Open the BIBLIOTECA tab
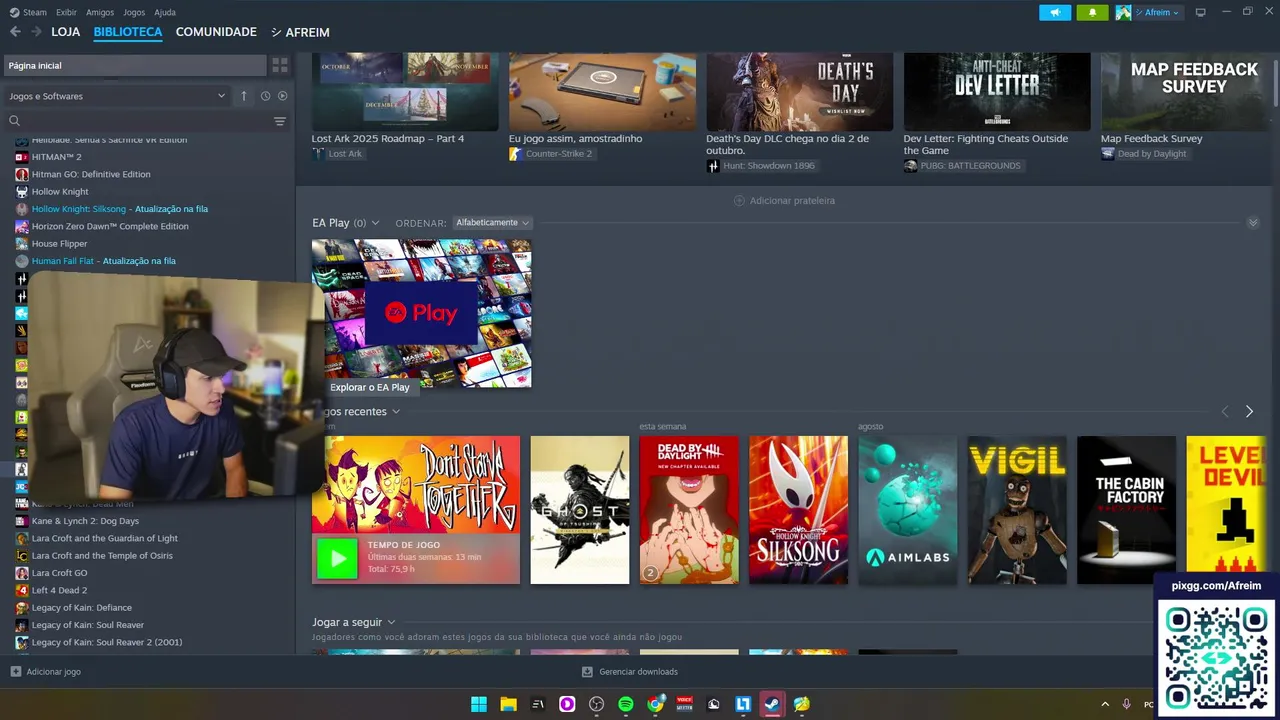Screen dimensions: 1280x720 [128, 32]
